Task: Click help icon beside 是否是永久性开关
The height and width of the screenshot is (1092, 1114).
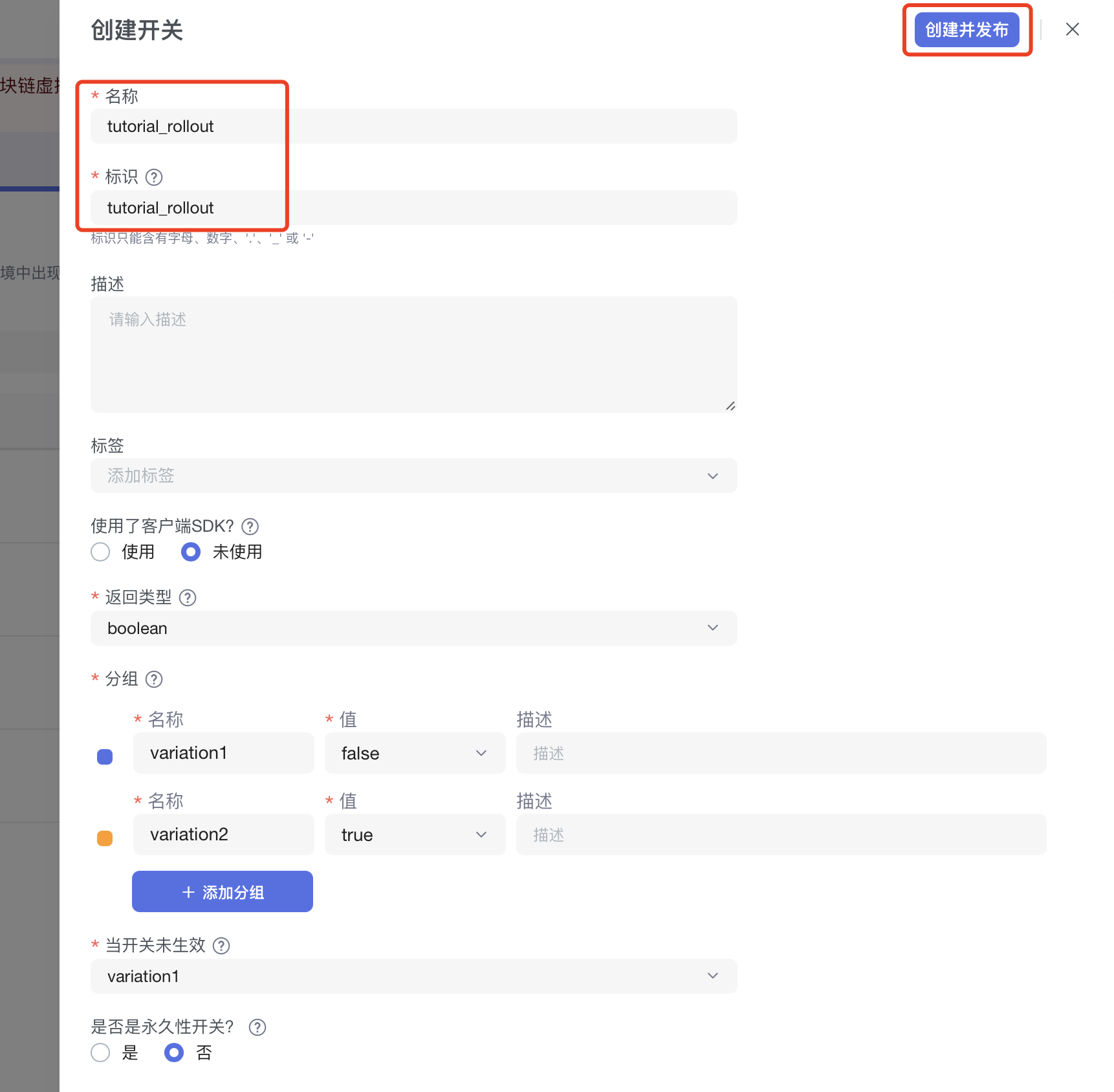Action: [x=257, y=1027]
